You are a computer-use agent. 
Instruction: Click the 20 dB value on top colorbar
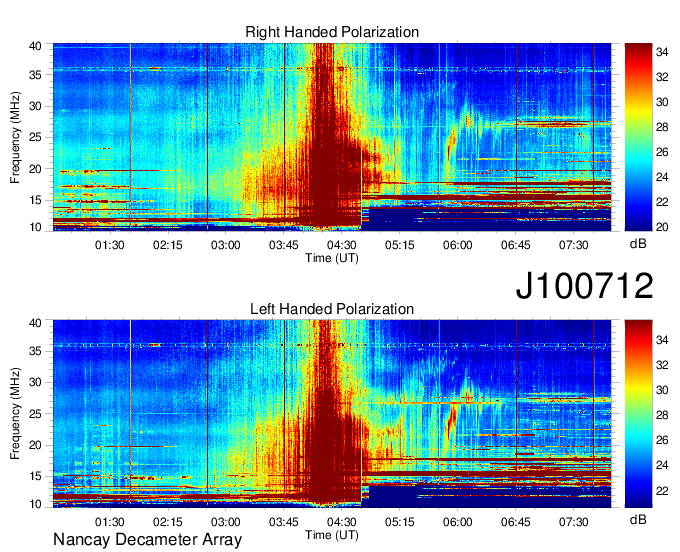[662, 227]
